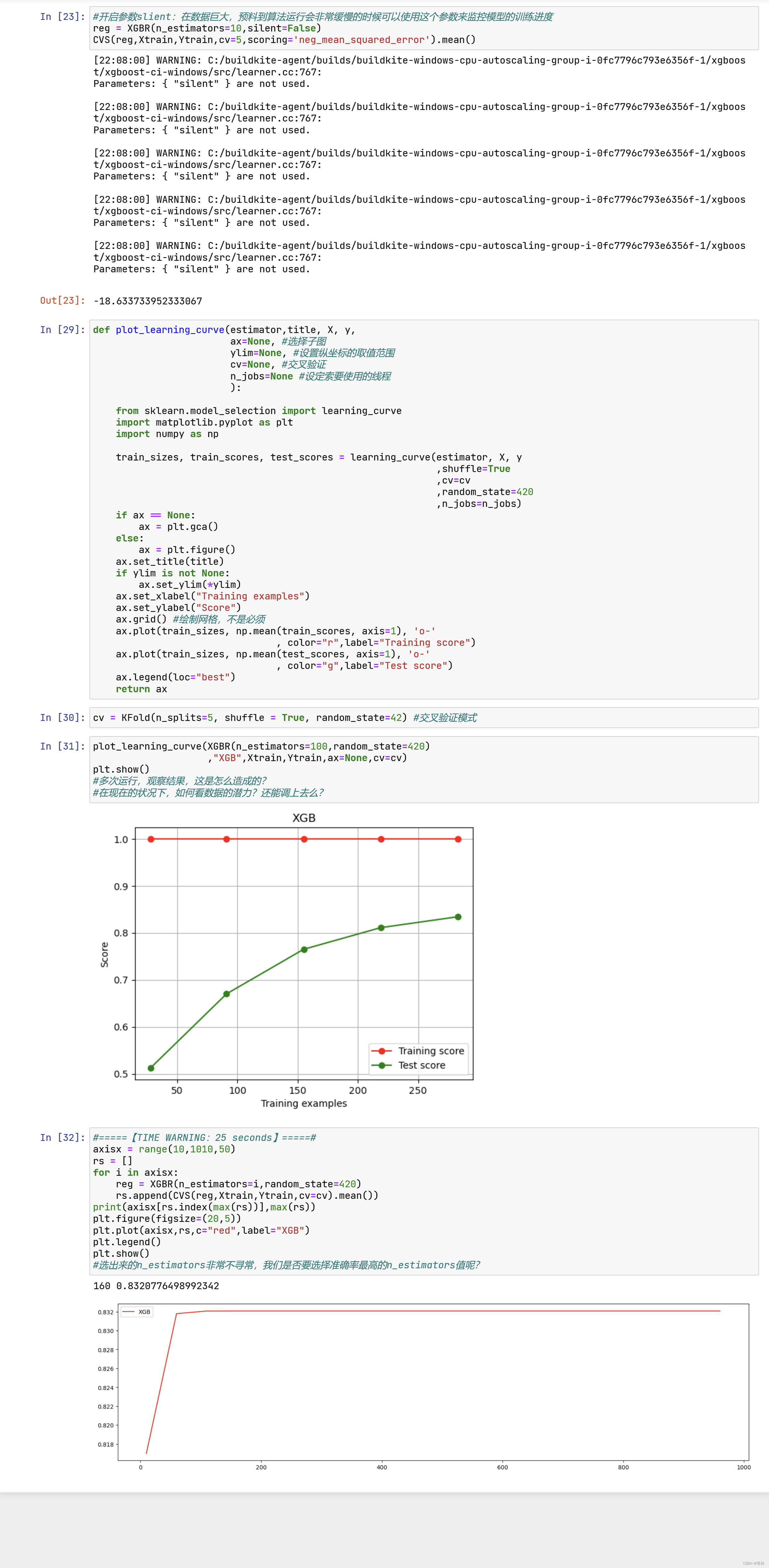This screenshot has height=1568, width=769.
Task: Click the output text 160 0.8320776498992342
Action: 156,1286
